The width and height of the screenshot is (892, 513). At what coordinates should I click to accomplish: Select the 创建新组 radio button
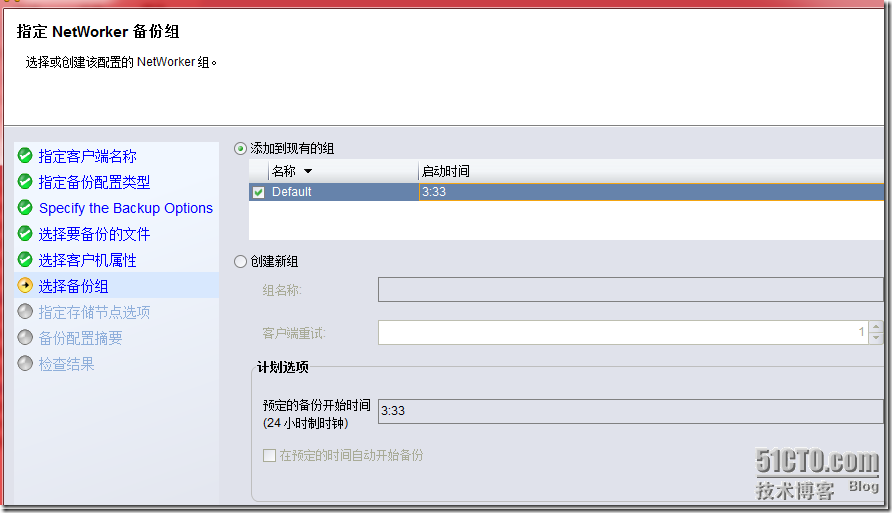(x=240, y=262)
